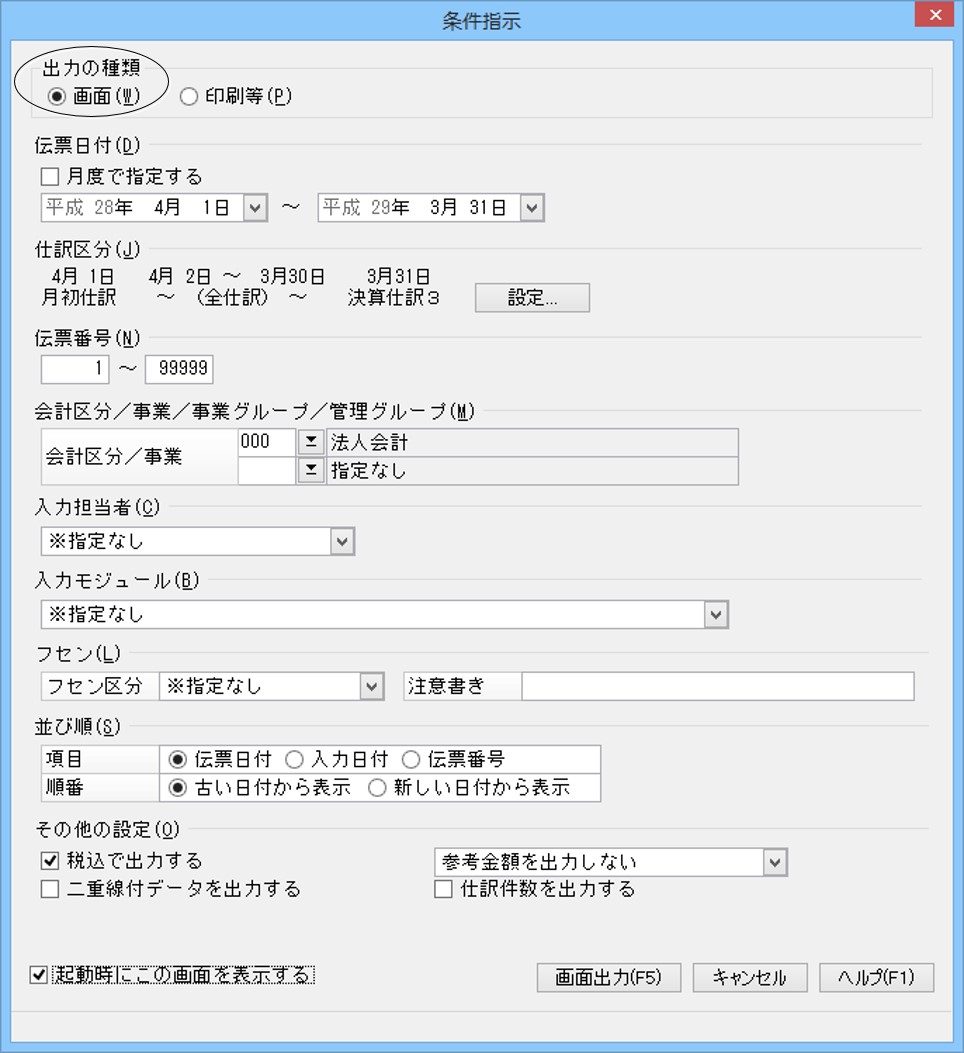Close the 条件指示 dialog window
Viewport: 964px width, 1053px height.
933,15
